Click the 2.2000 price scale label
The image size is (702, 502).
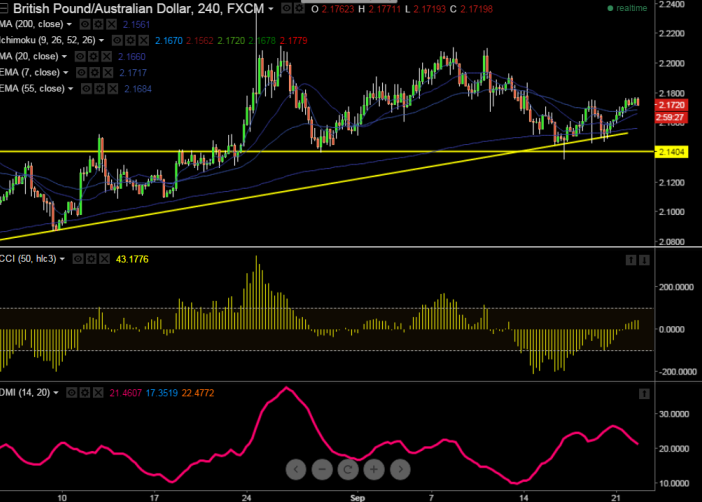click(672, 63)
